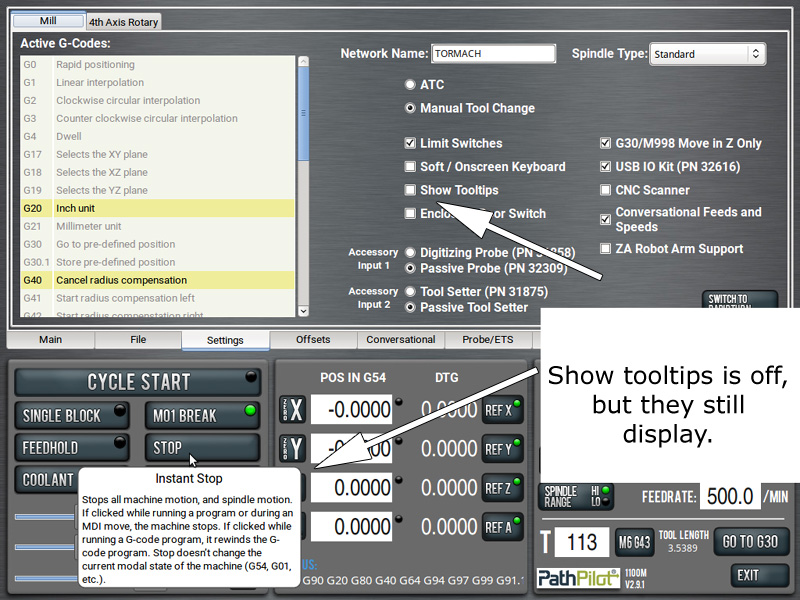The width and height of the screenshot is (800, 600).
Task: Zero the Y axis
Action: pyautogui.click(x=290, y=449)
